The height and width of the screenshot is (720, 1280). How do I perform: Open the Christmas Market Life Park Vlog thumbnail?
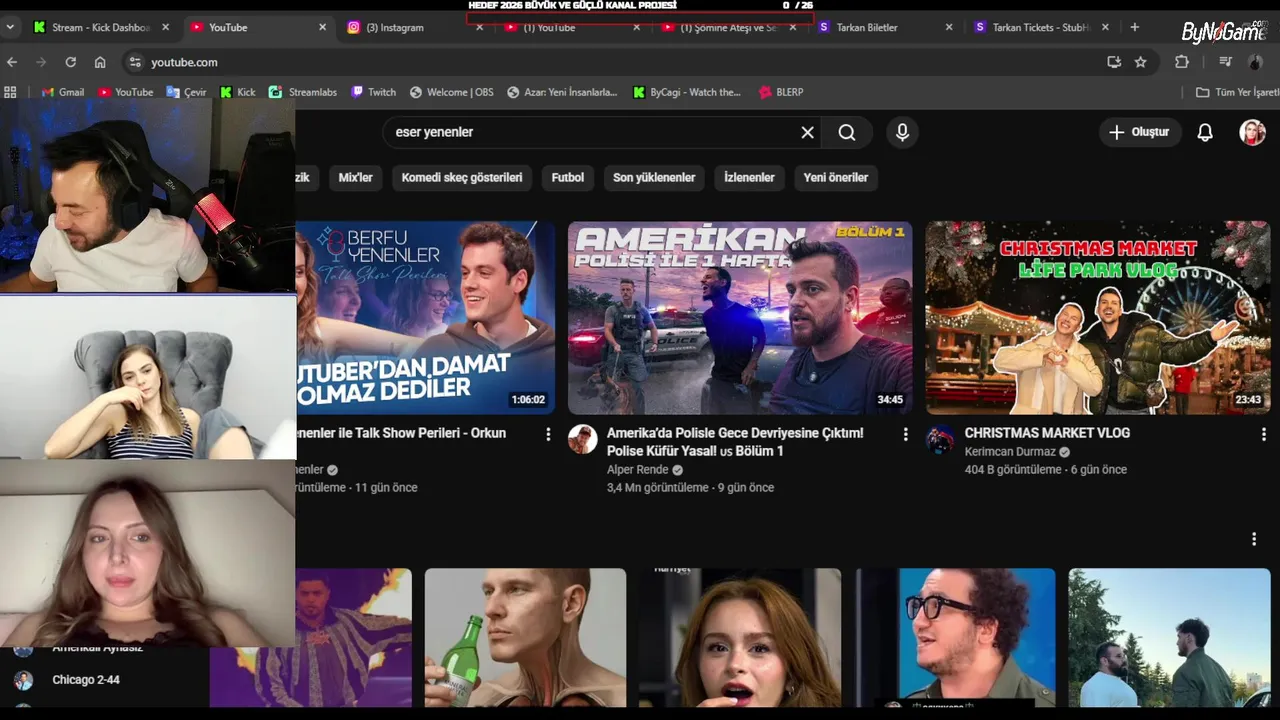tap(1098, 318)
